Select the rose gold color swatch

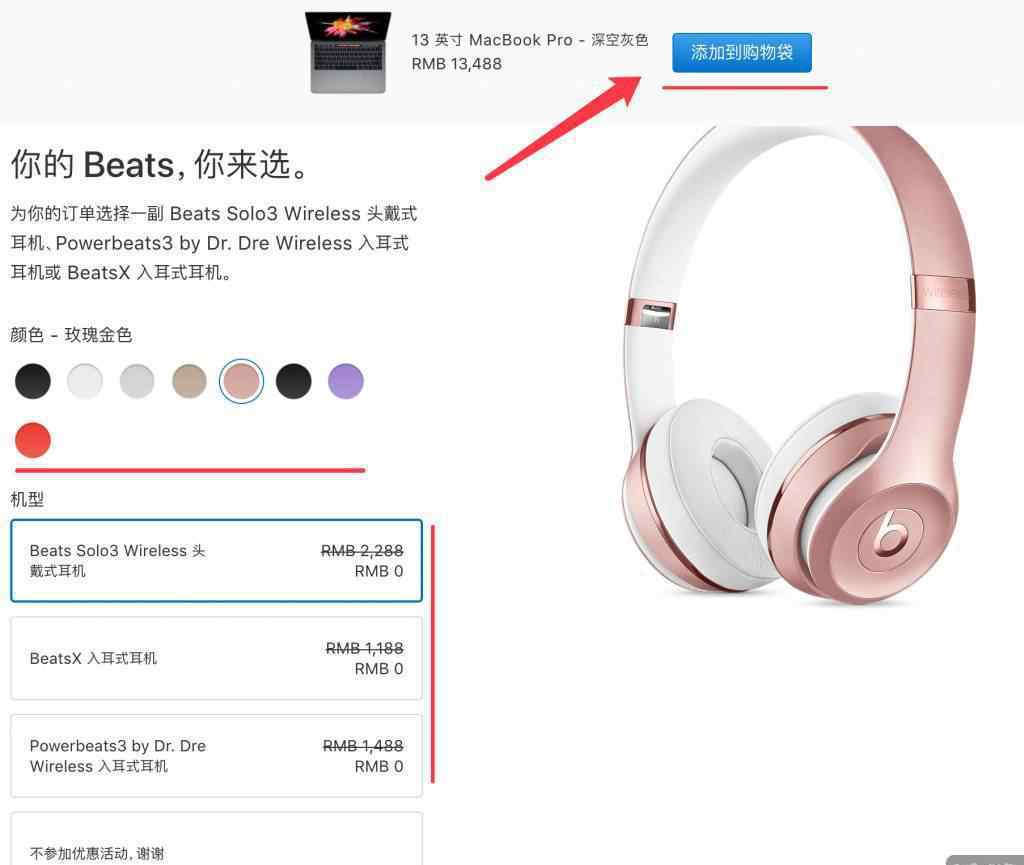click(242, 381)
